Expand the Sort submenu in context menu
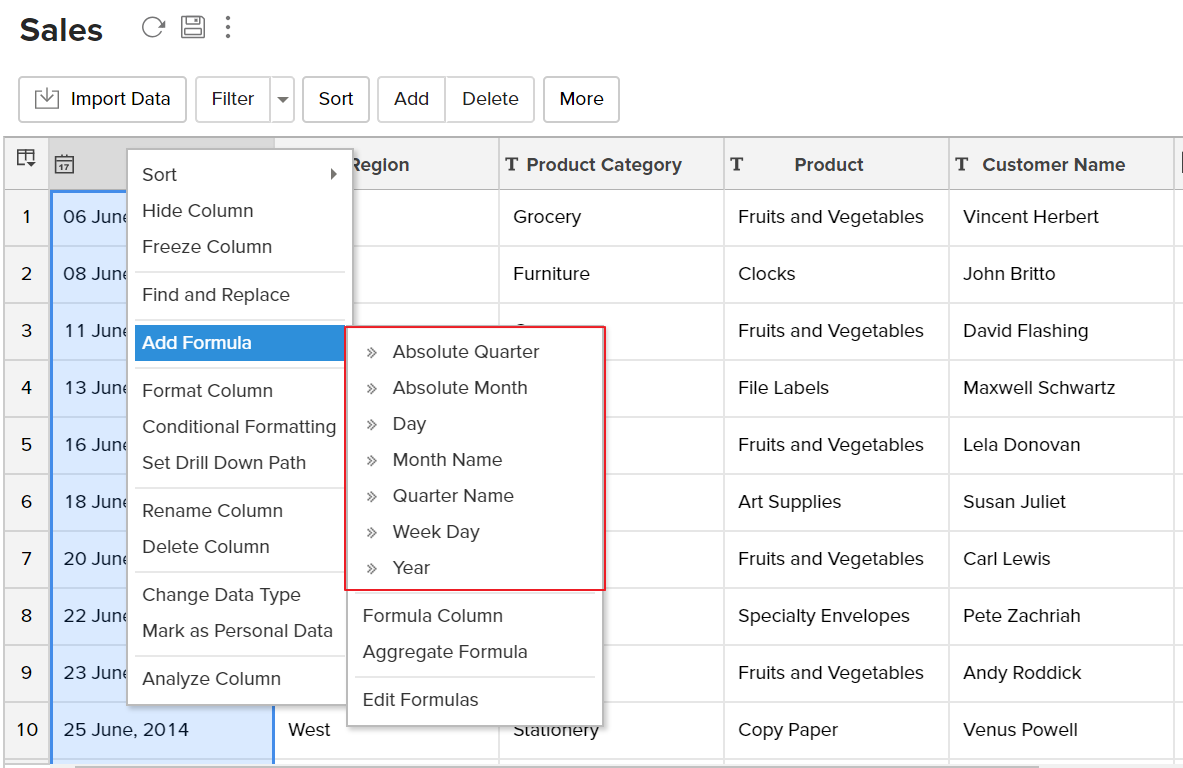This screenshot has height=768, width=1183. pos(240,175)
